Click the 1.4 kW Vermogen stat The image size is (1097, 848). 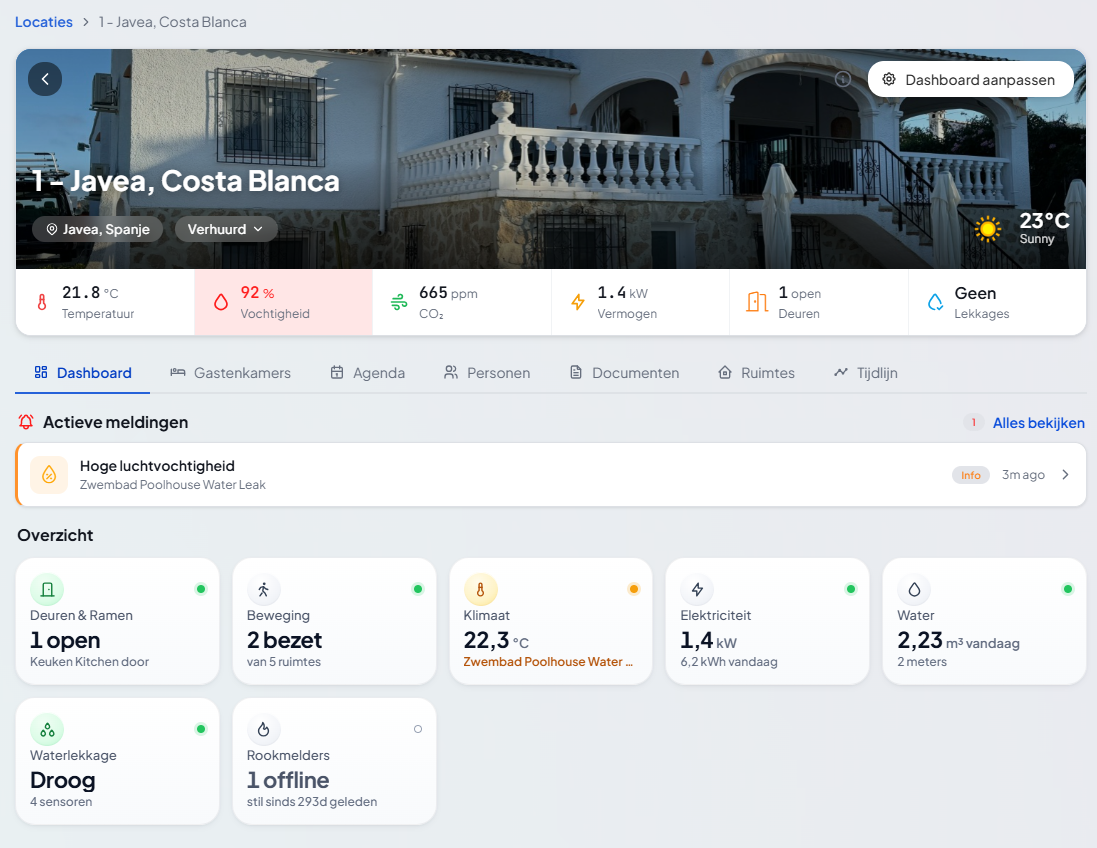pos(640,302)
